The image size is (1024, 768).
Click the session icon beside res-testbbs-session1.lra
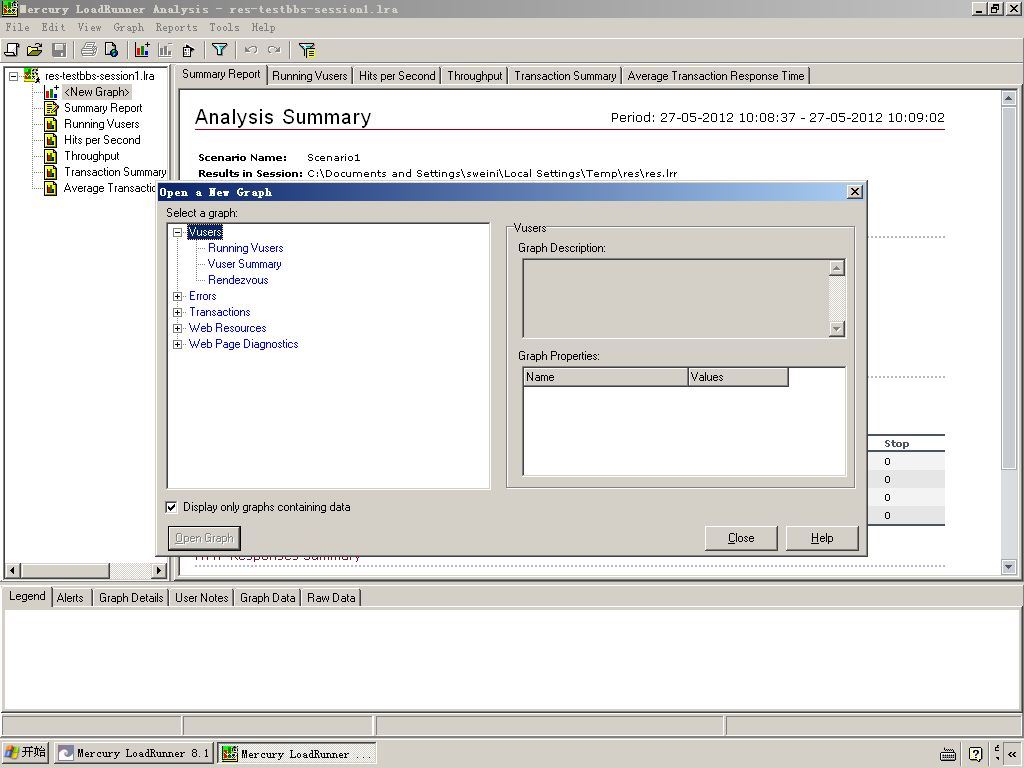[x=31, y=76]
